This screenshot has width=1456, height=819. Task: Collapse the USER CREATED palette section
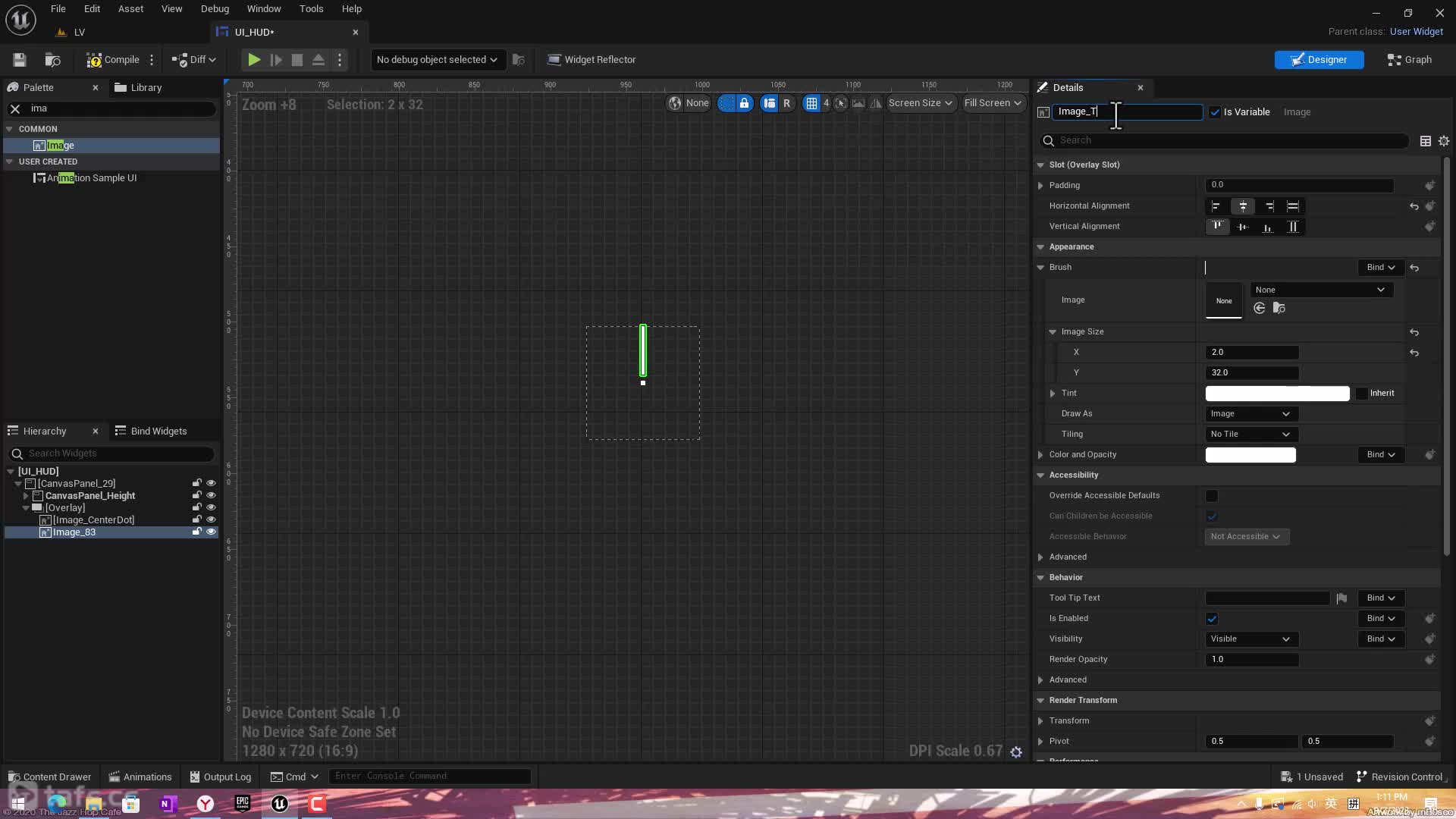10,162
